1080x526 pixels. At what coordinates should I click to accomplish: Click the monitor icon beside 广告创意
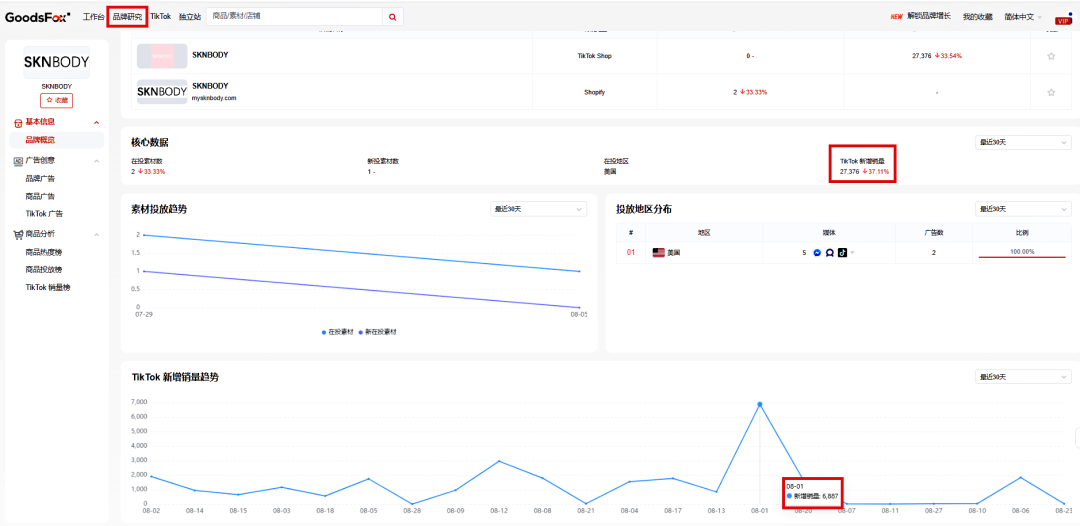[19, 160]
